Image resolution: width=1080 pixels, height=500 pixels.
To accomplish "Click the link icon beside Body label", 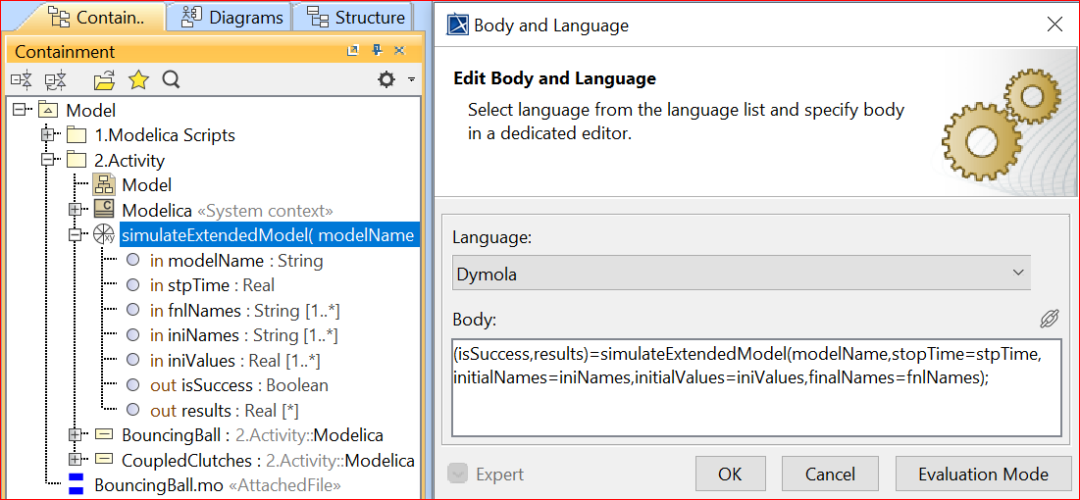I will pyautogui.click(x=1048, y=319).
